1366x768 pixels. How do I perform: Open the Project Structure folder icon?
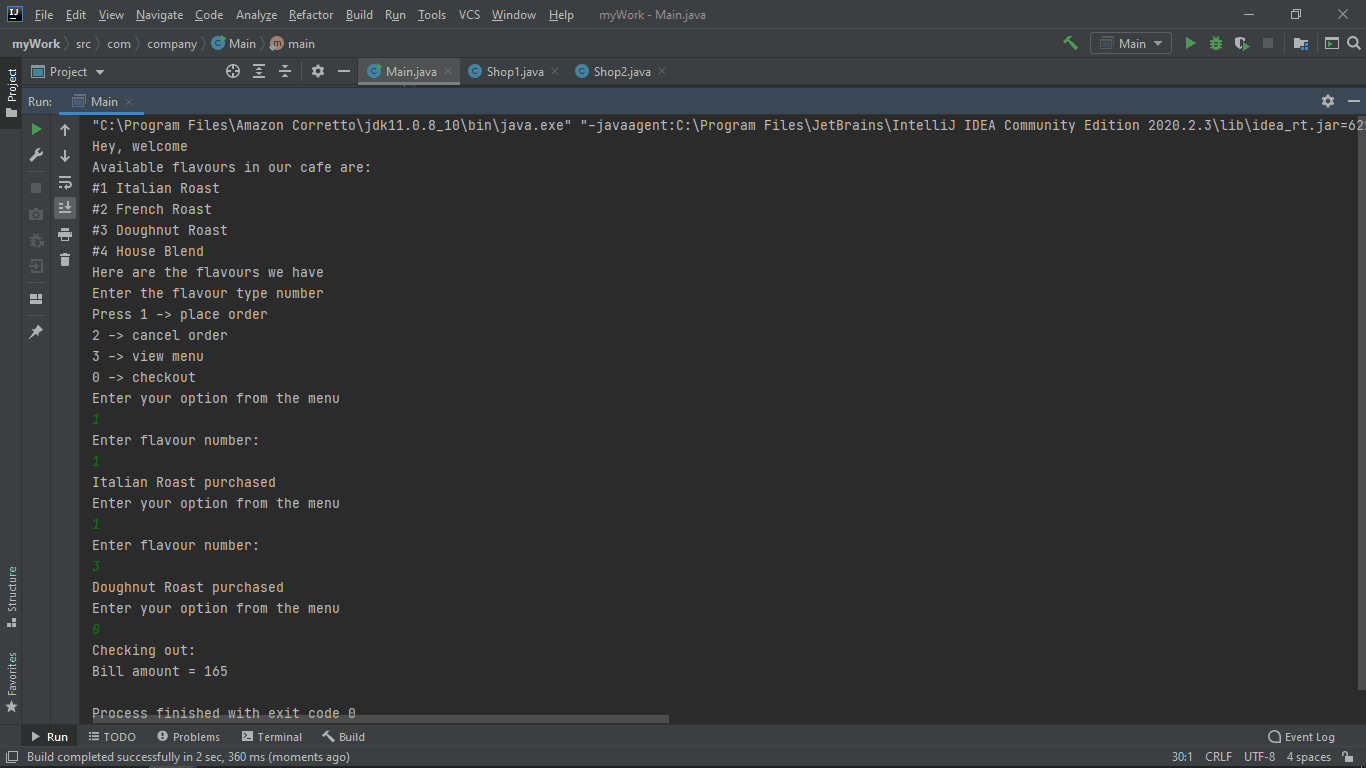pos(1301,43)
